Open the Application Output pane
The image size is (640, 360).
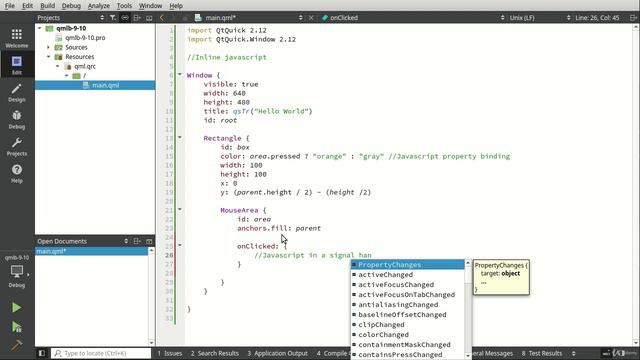(278, 353)
